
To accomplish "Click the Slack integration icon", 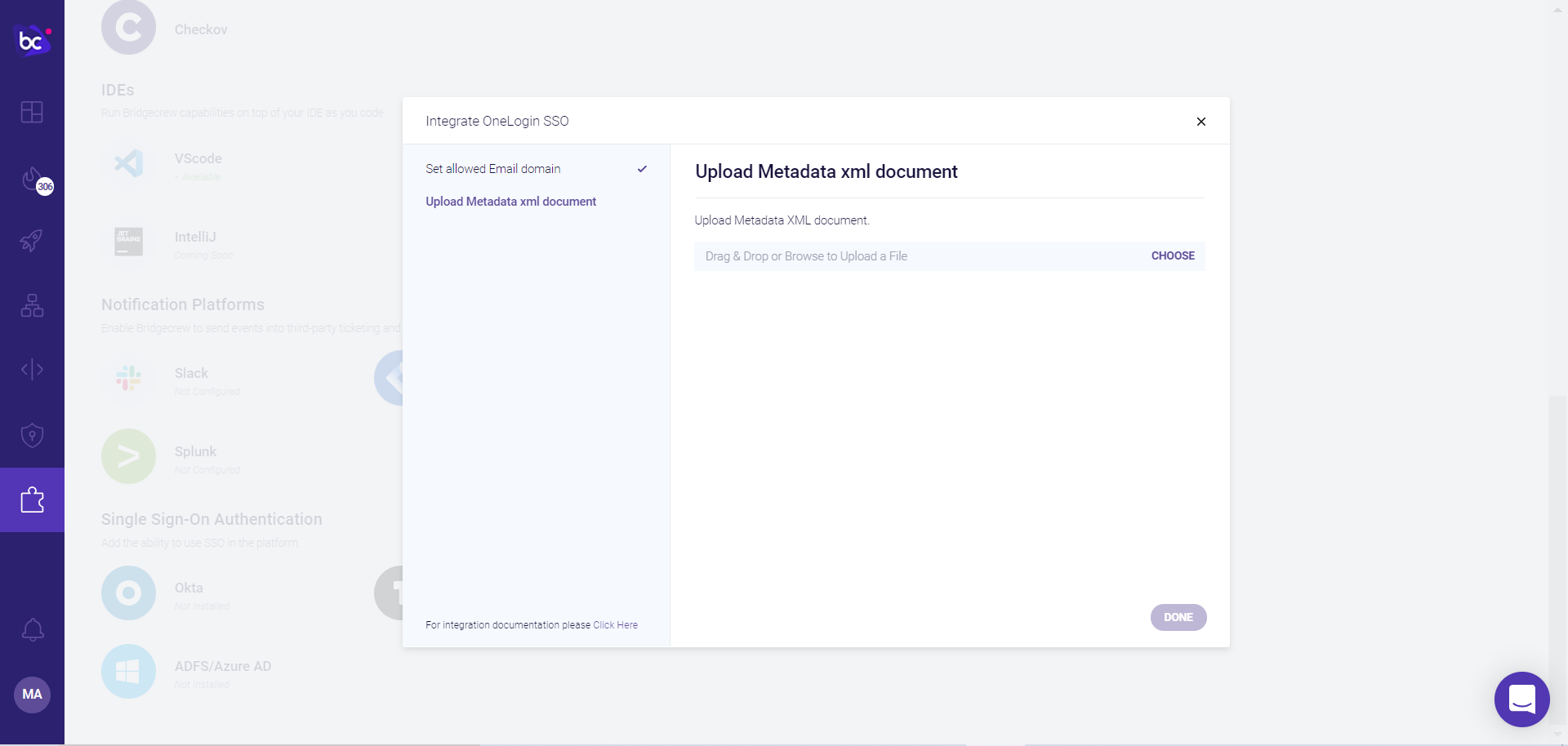I will click(128, 378).
